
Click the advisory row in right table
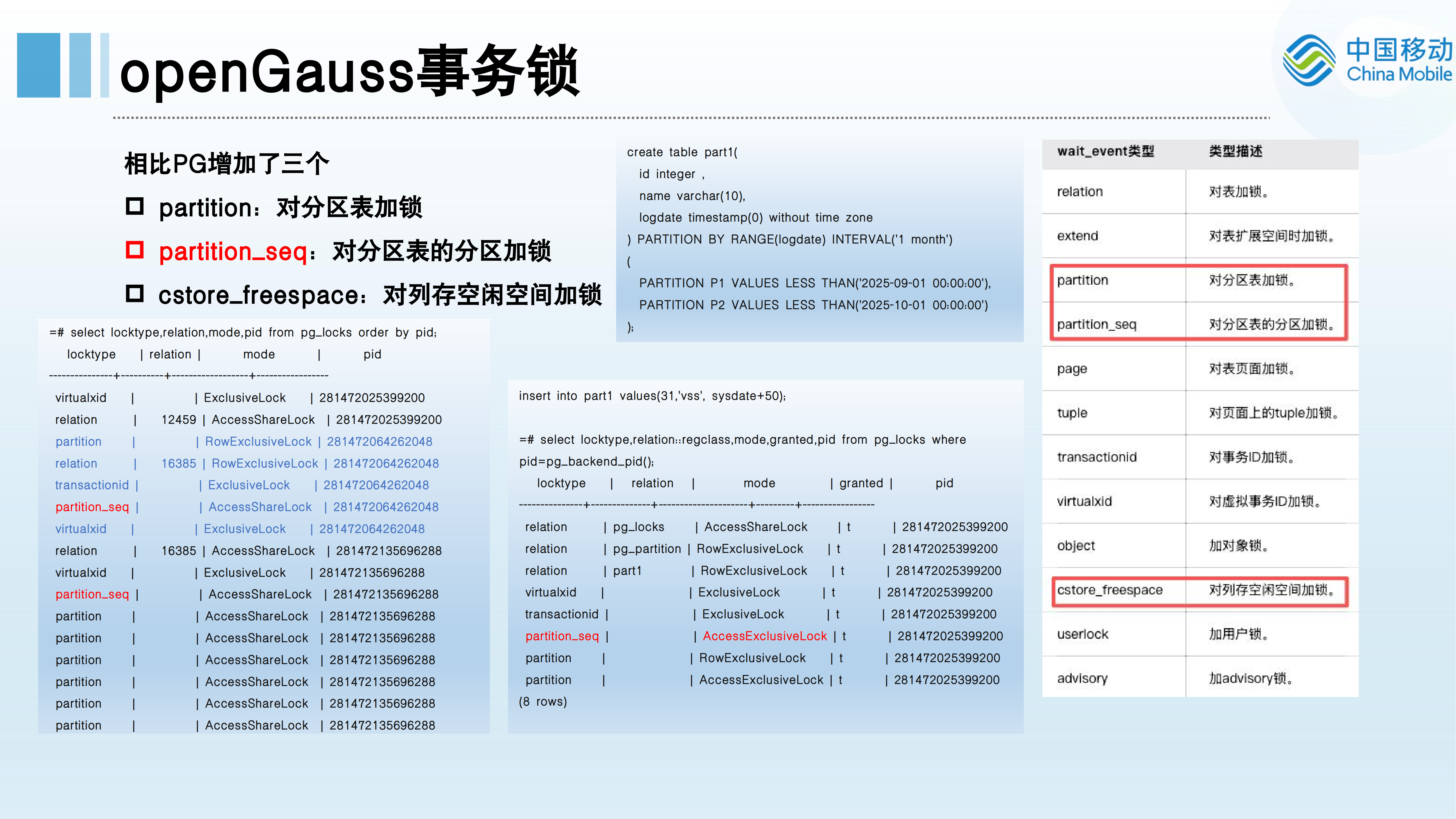1082,679
